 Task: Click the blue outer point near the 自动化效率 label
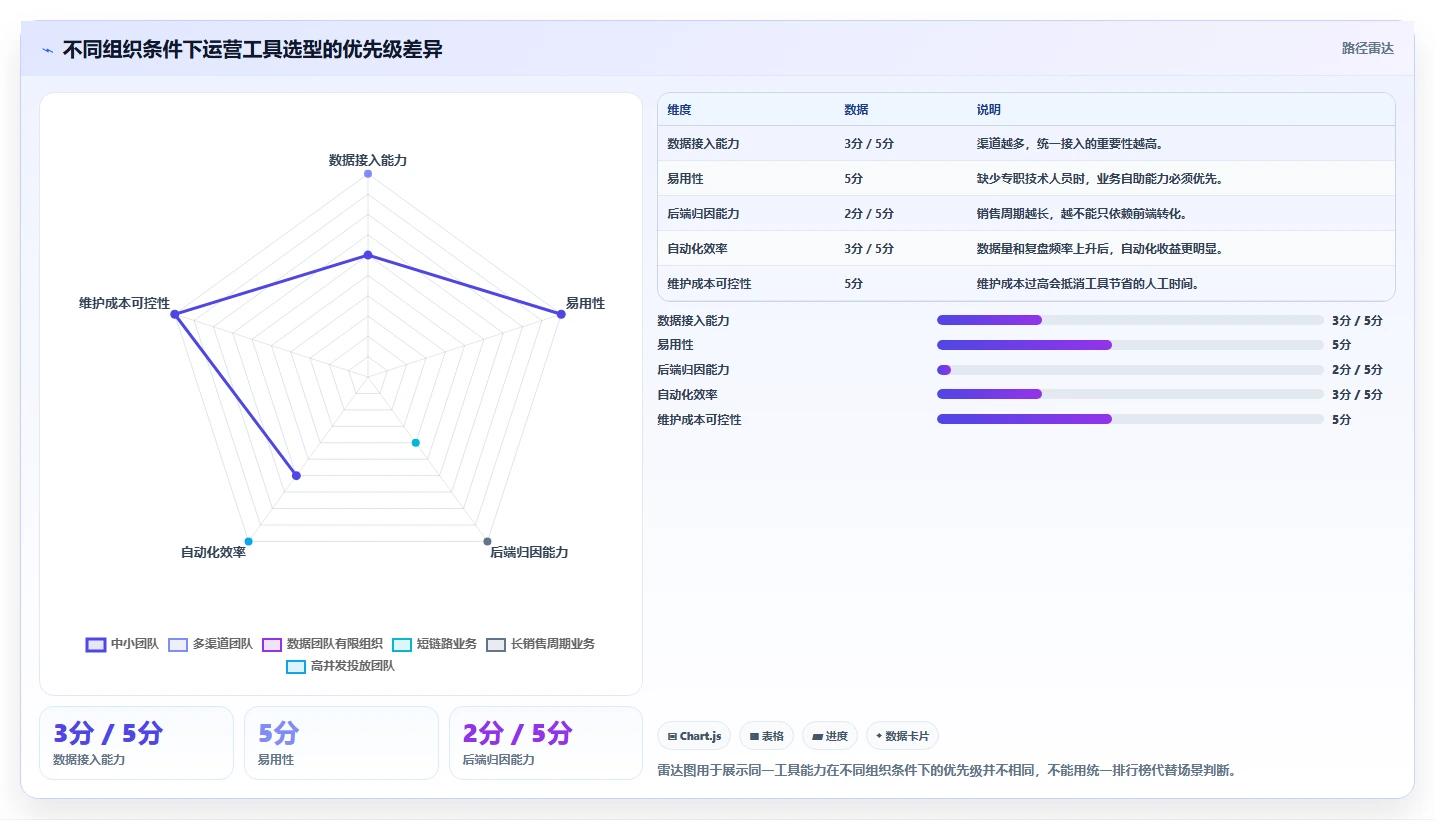pyautogui.click(x=249, y=541)
